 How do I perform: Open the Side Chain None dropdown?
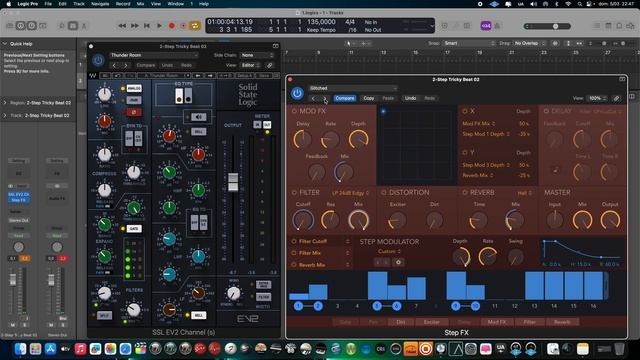(x=257, y=55)
